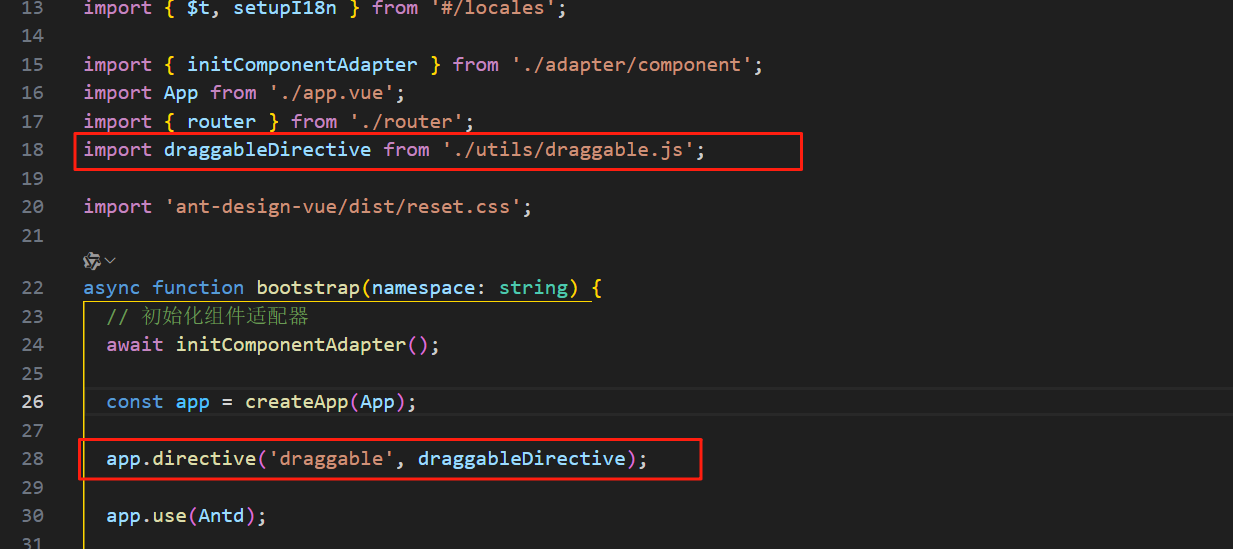Click line number 28 in the gutter

coord(33,459)
